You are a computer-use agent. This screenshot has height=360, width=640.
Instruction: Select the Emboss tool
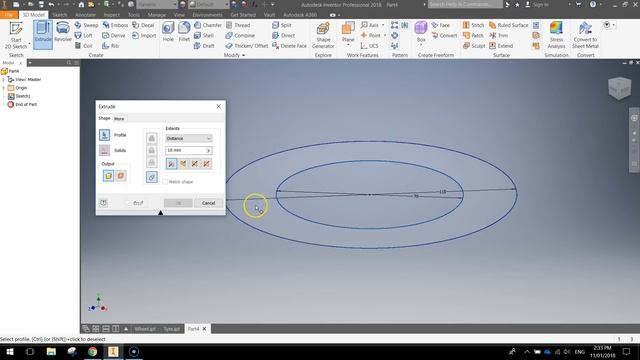pos(115,25)
